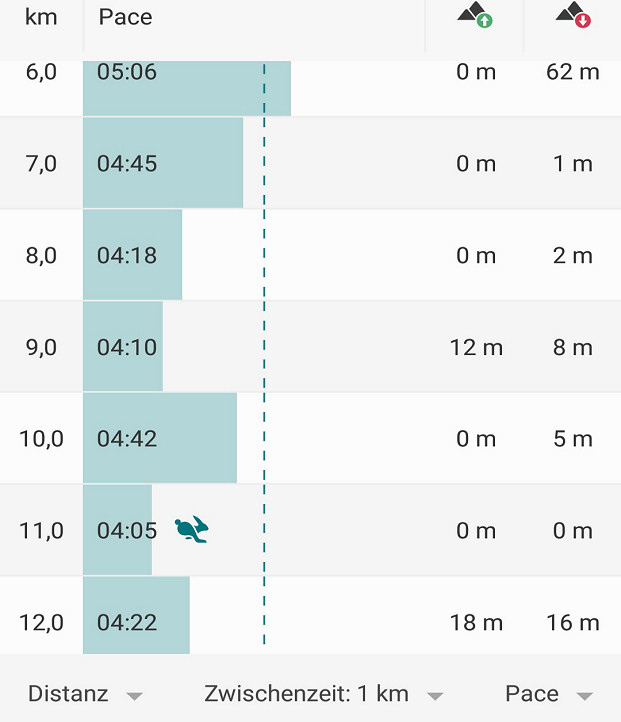Tap the 16 m descent value
Screen dimensions: 621x722
point(573,623)
